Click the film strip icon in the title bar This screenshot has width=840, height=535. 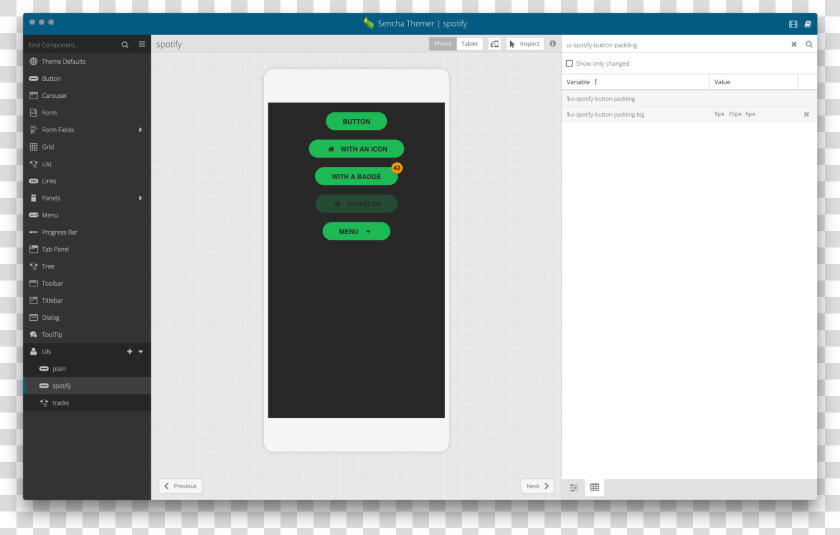coord(793,24)
